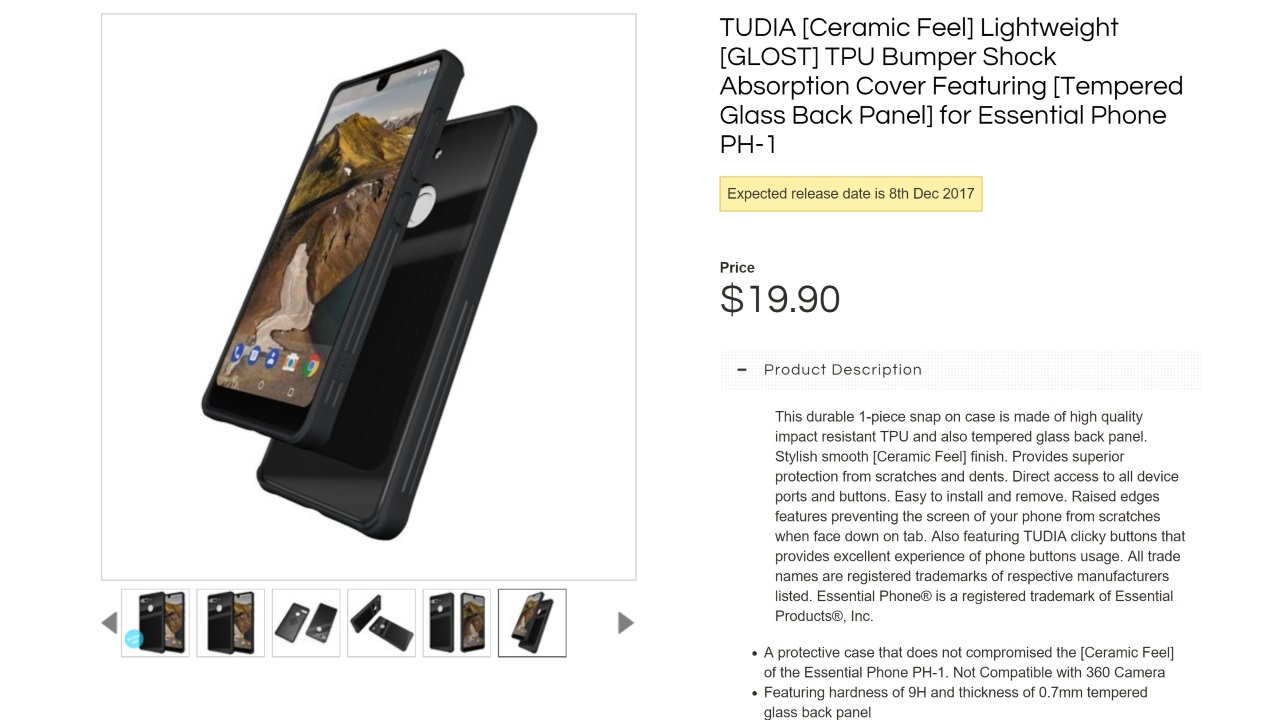Screen dimensions: 1280x720
Task: Click the main product image
Action: tap(368, 297)
